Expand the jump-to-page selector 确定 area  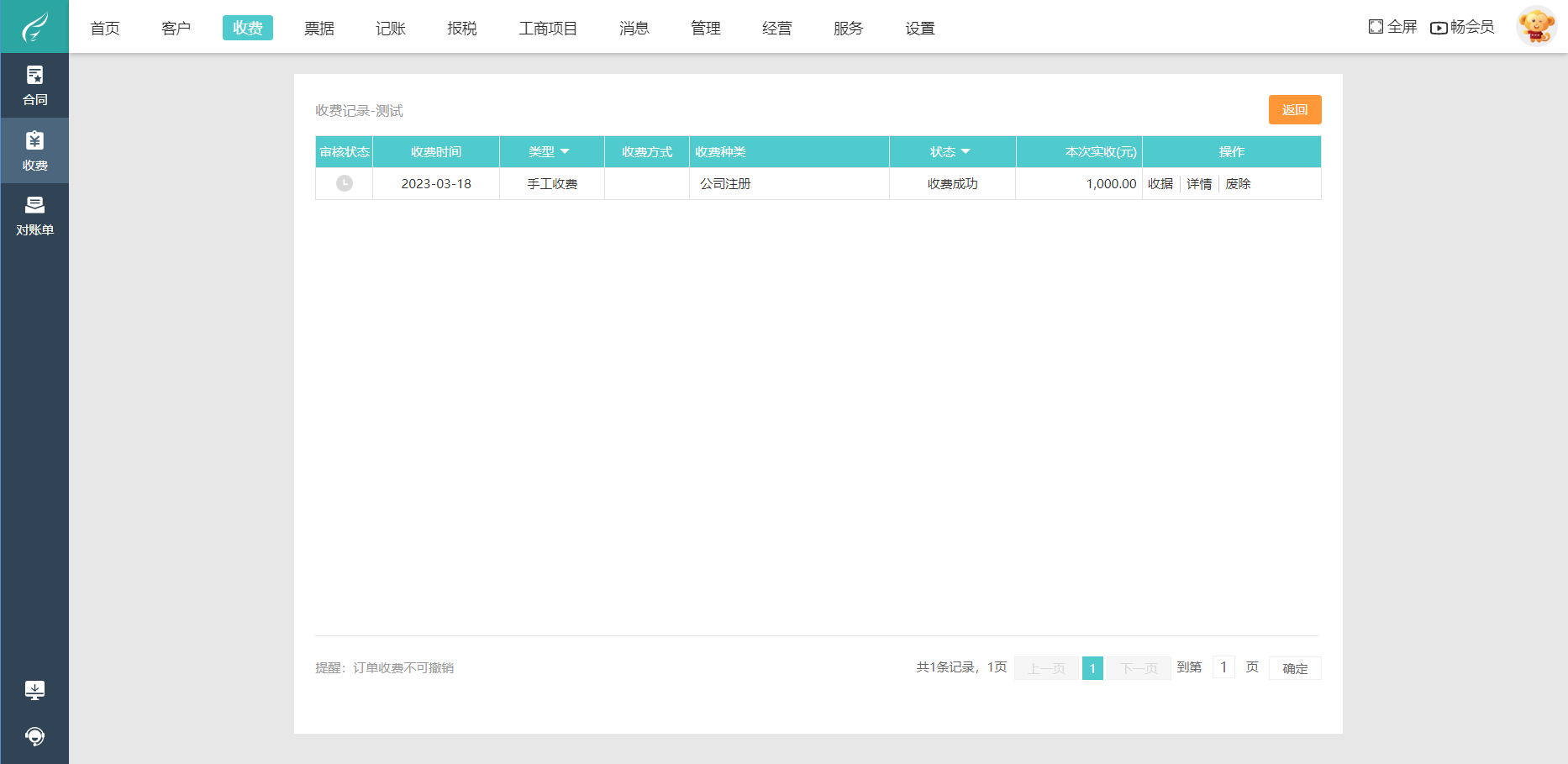click(1295, 667)
